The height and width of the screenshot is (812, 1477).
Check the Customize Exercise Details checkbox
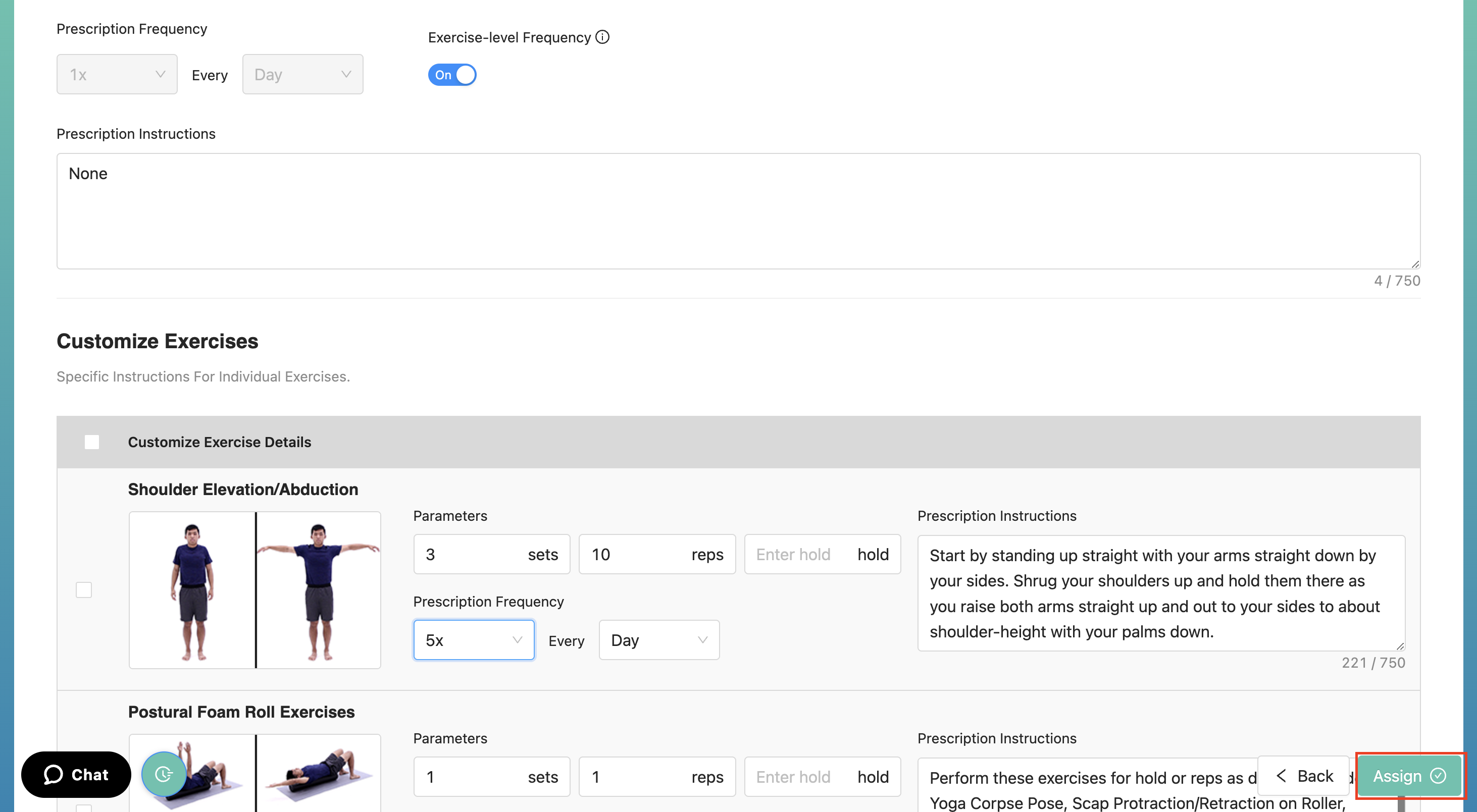[92, 442]
